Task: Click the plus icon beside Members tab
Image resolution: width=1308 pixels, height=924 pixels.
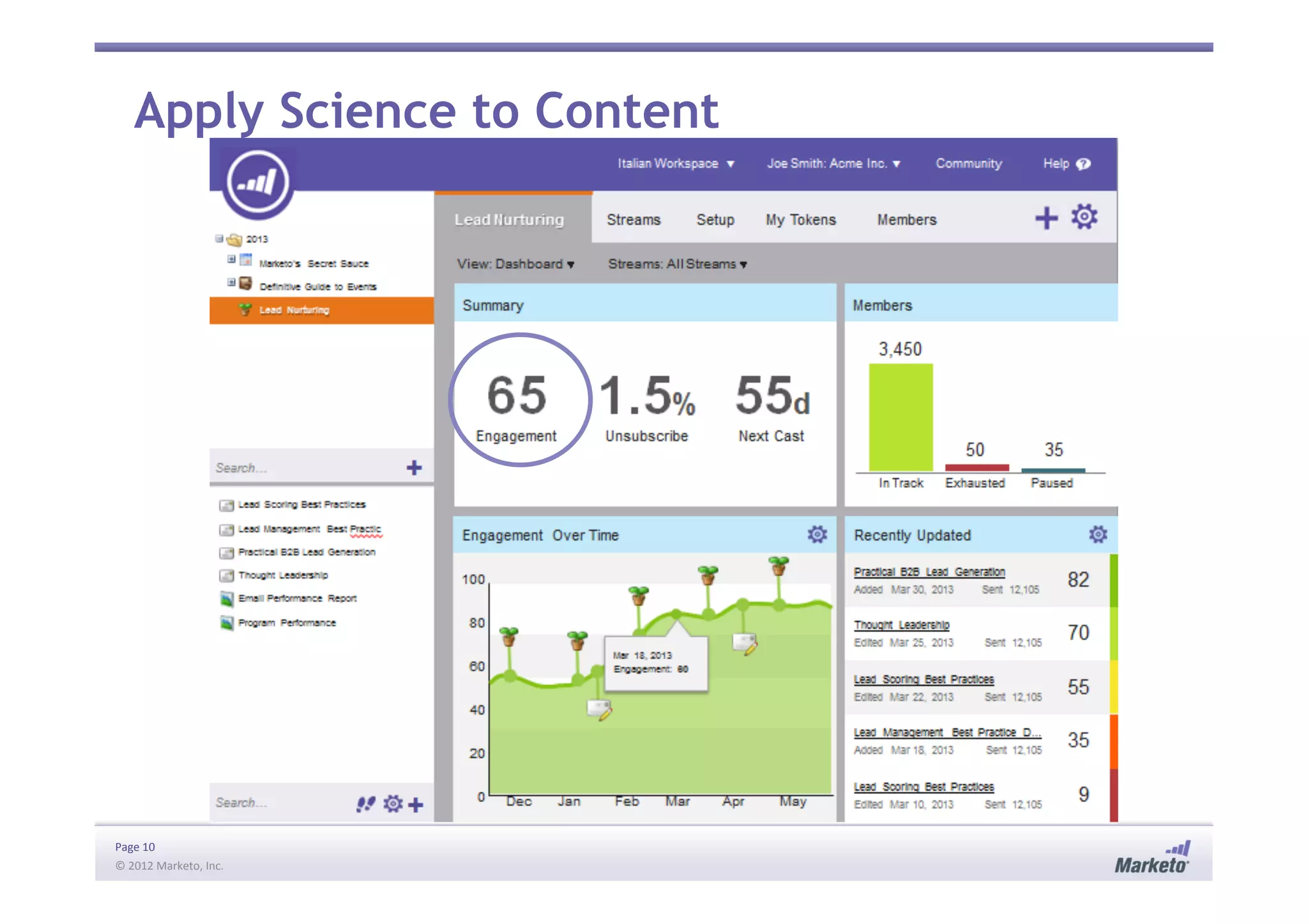Action: (x=1046, y=218)
